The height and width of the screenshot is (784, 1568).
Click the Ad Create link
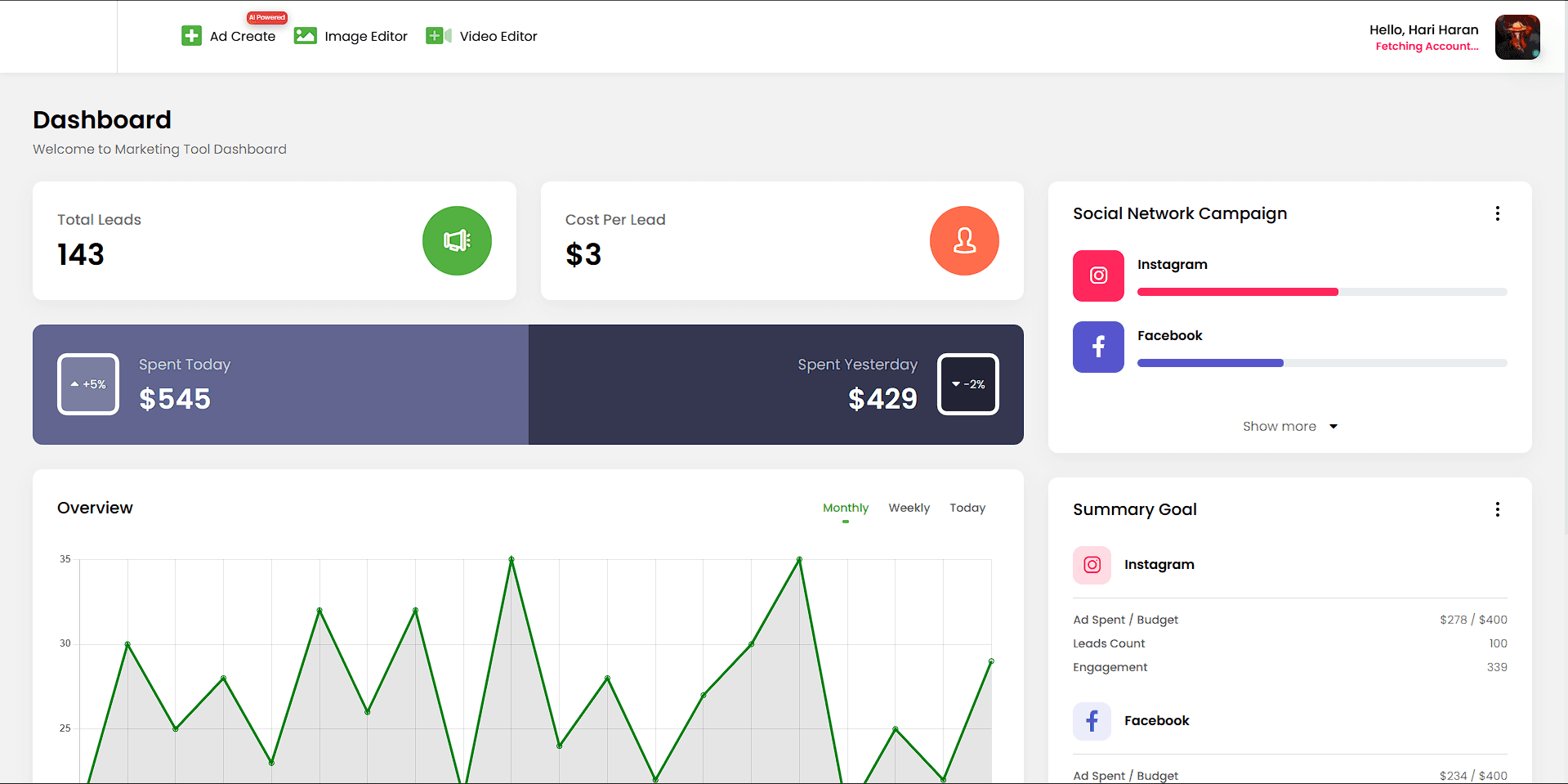click(243, 36)
